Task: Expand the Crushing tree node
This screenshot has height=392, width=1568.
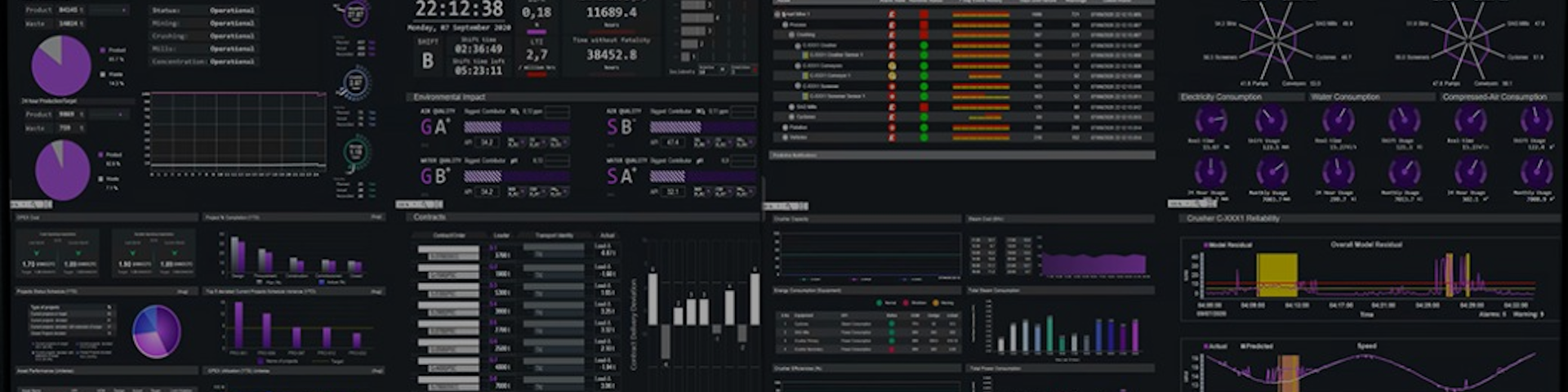Action: 791,35
